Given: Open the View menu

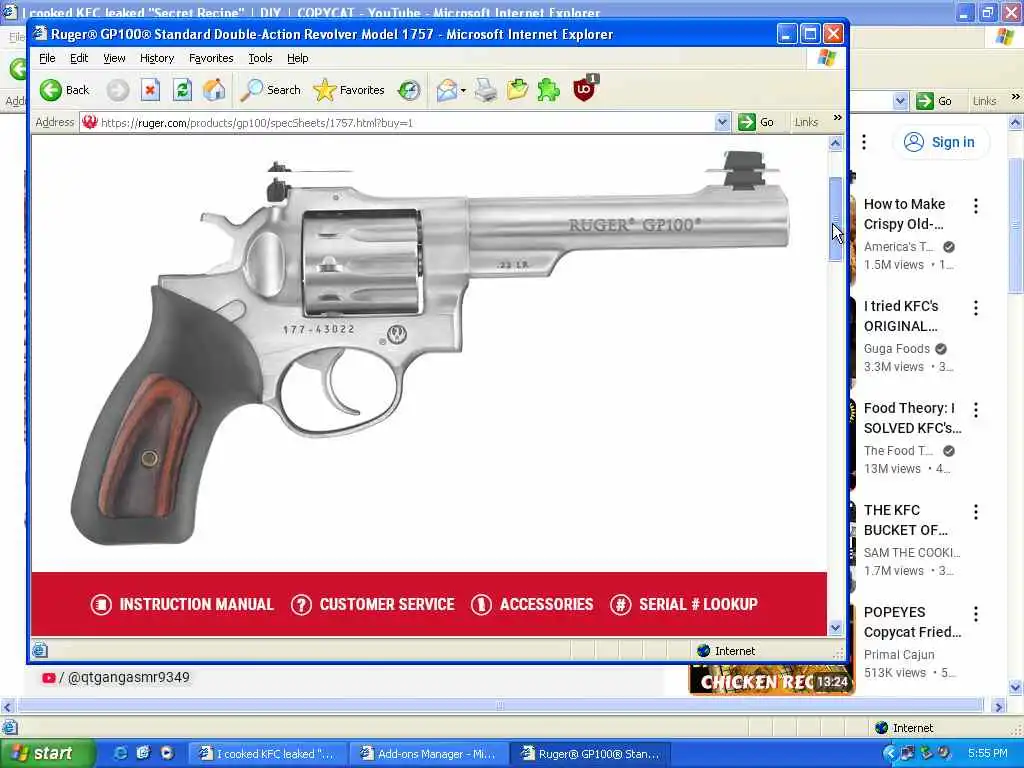Looking at the screenshot, I should coord(114,58).
